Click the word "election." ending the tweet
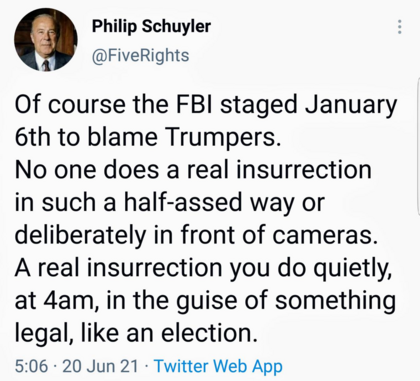This screenshot has width=420, height=381. coord(210,334)
